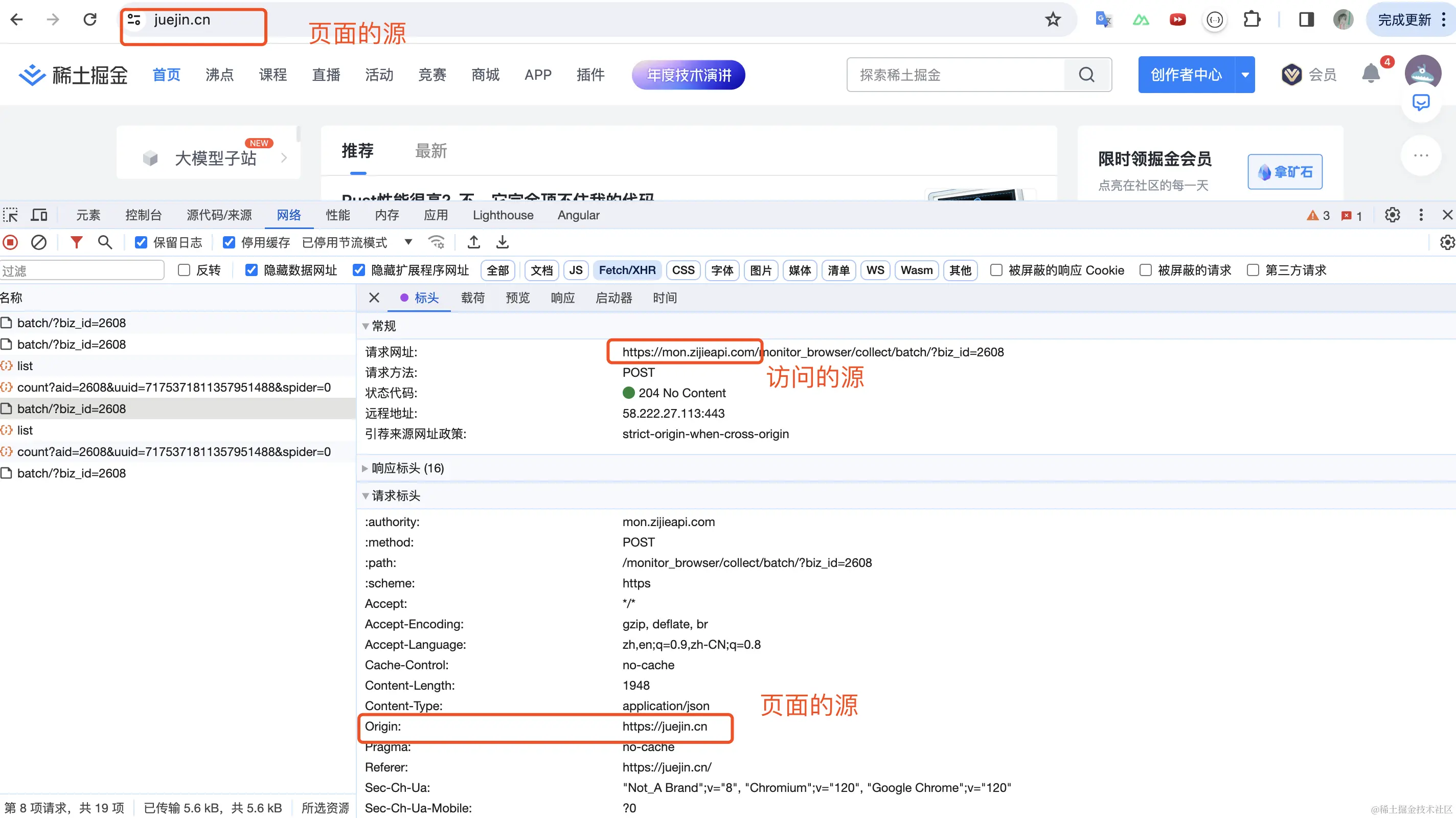Click the feedback chat bubble icon
Viewport: 1456px width, 818px height.
(1420, 103)
